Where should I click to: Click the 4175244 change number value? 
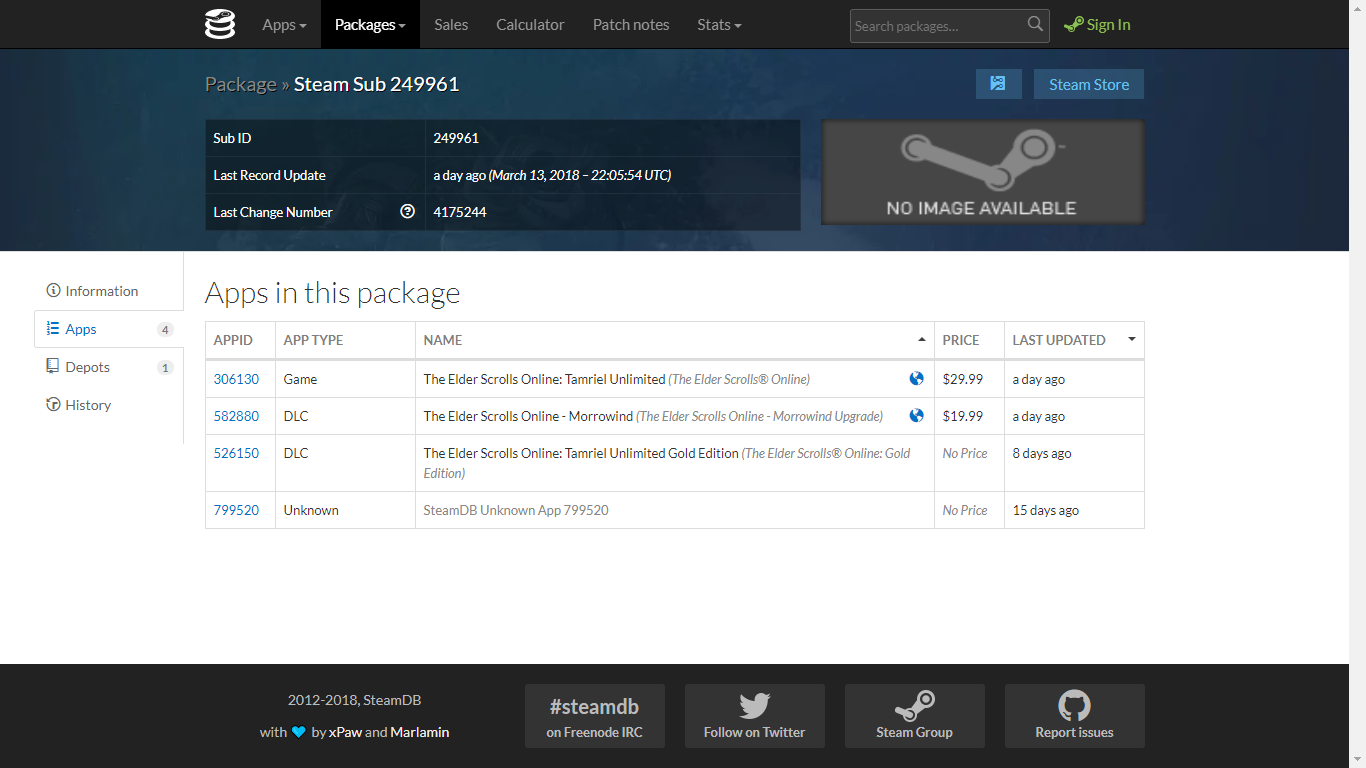point(460,212)
